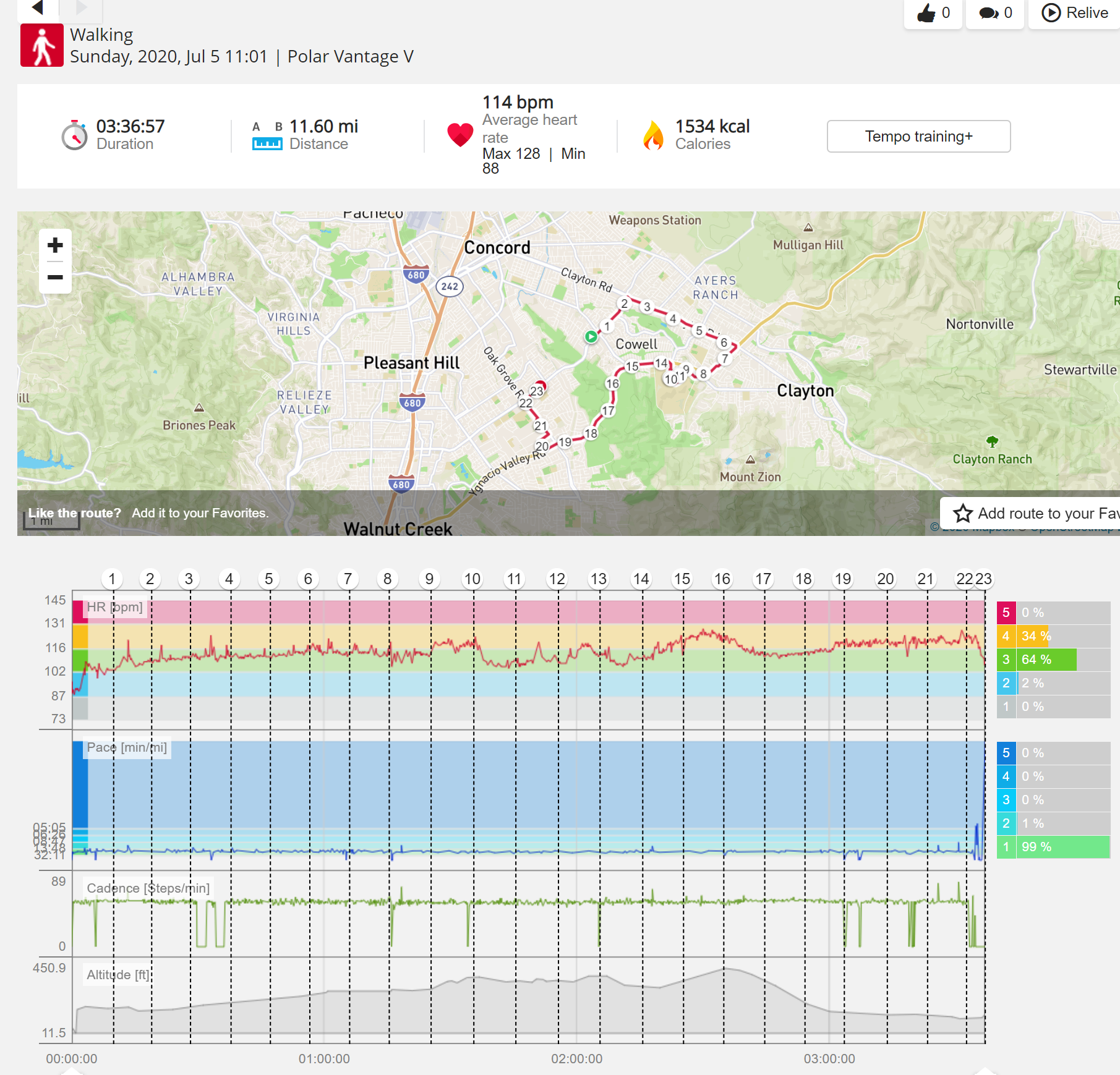Go to previous session arrow
This screenshot has height=1075, width=1120.
[38, 7]
